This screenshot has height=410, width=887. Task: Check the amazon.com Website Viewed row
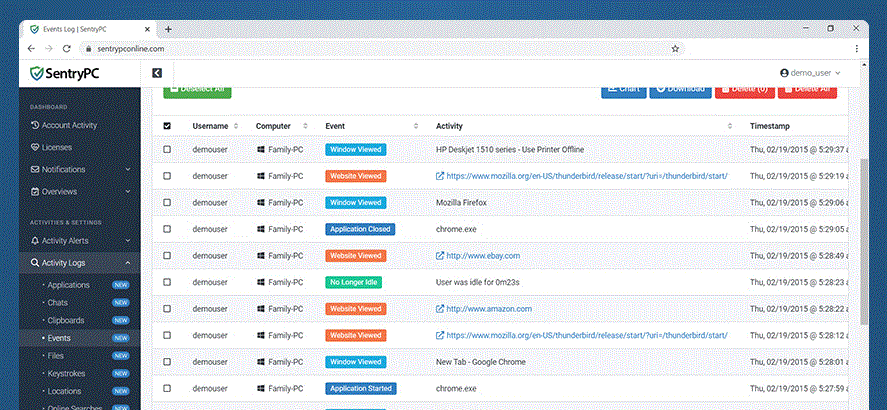(167, 309)
